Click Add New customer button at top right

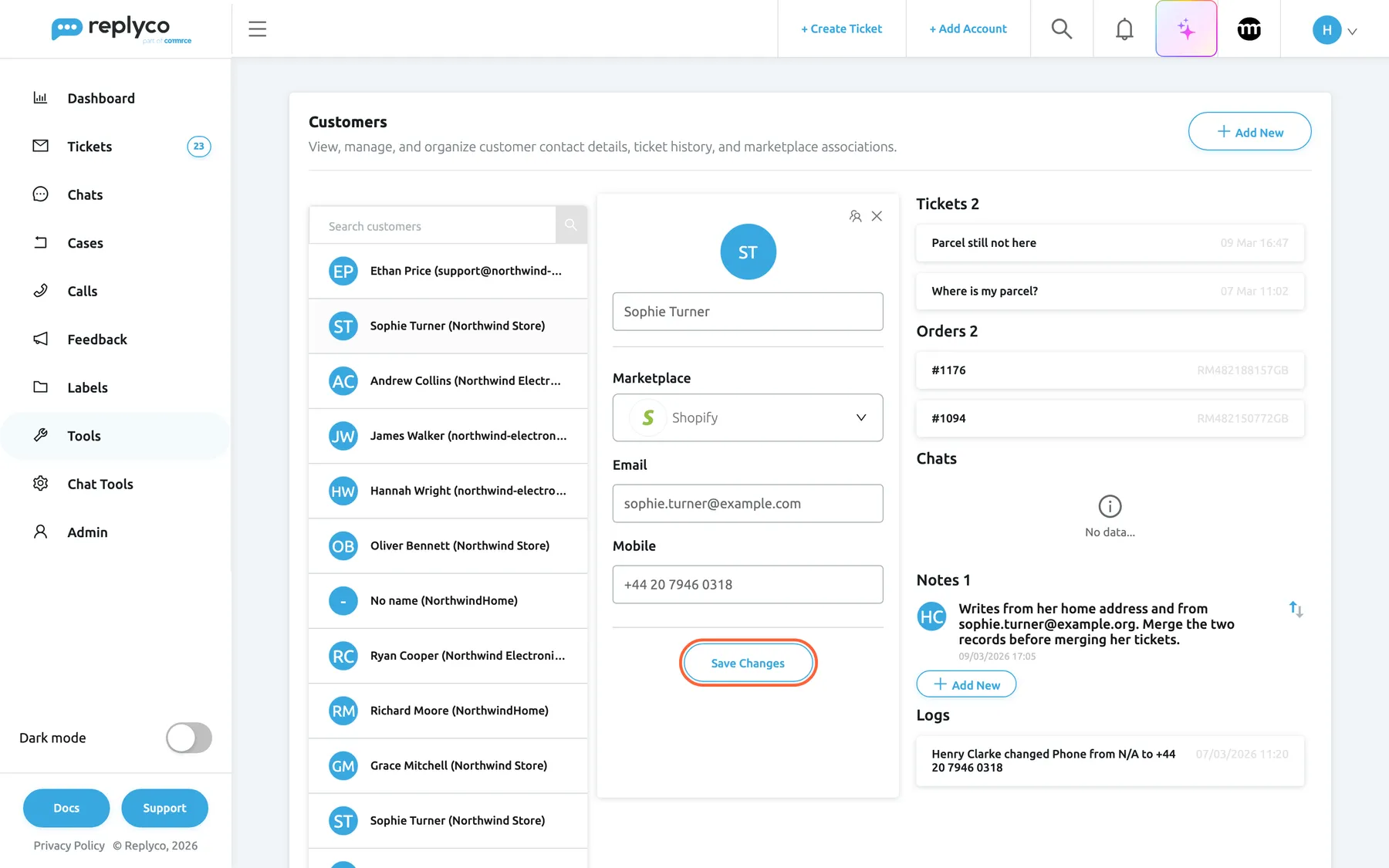[1249, 132]
